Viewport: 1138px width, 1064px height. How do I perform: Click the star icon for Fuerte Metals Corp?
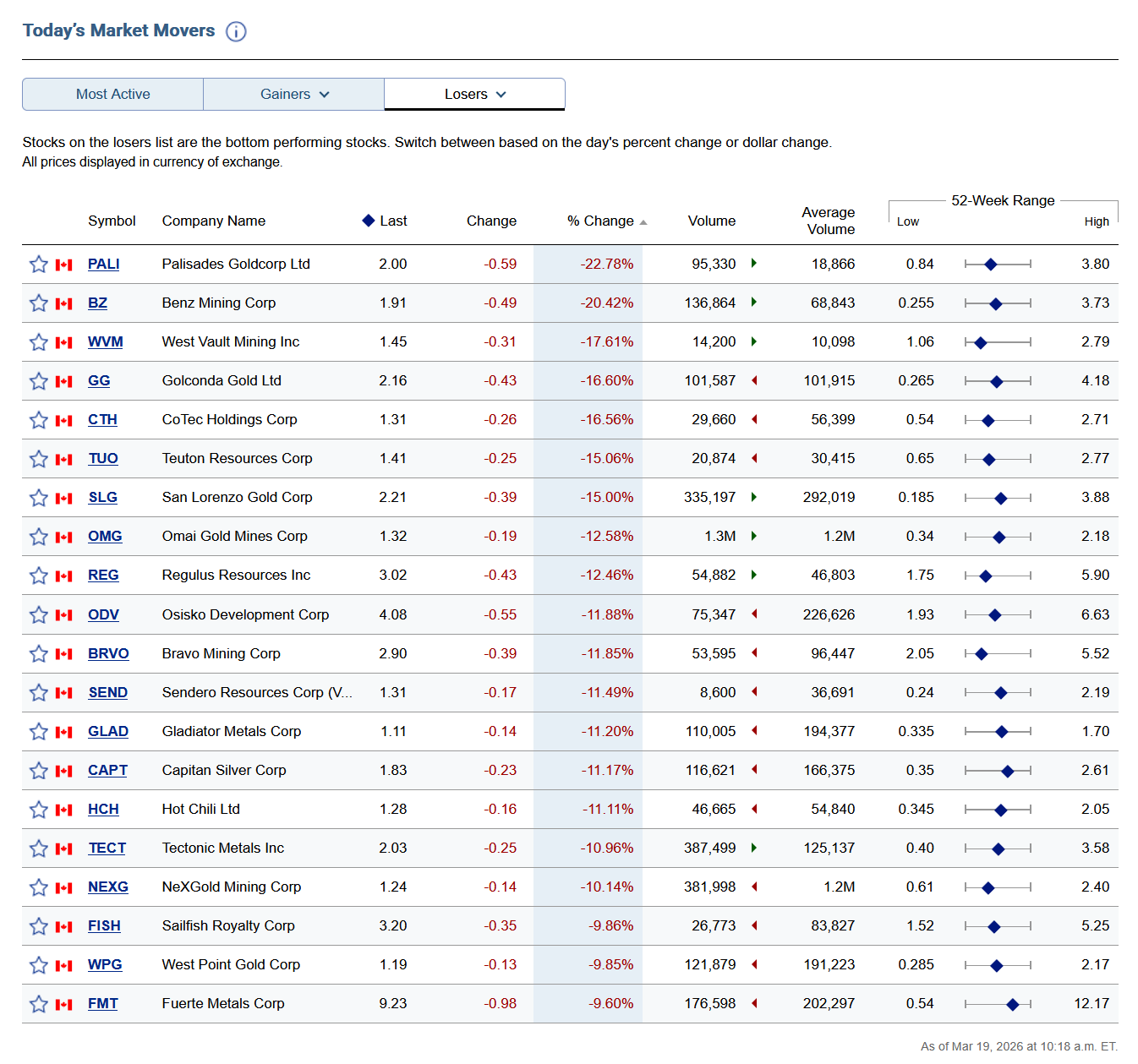[39, 1004]
